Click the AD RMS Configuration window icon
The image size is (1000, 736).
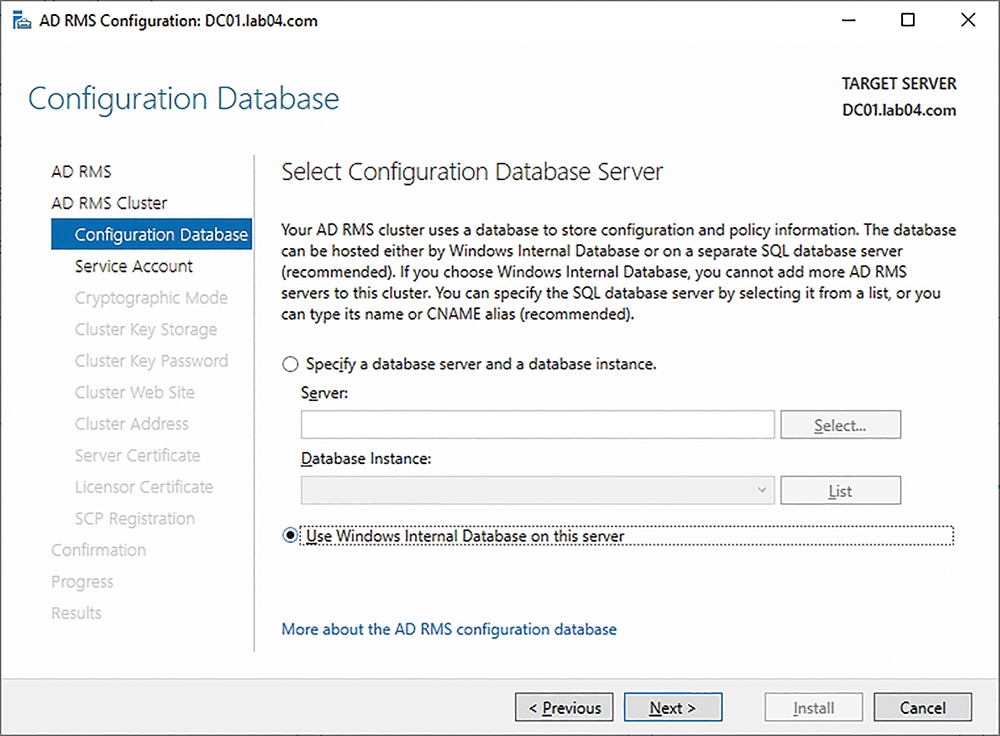tap(22, 21)
